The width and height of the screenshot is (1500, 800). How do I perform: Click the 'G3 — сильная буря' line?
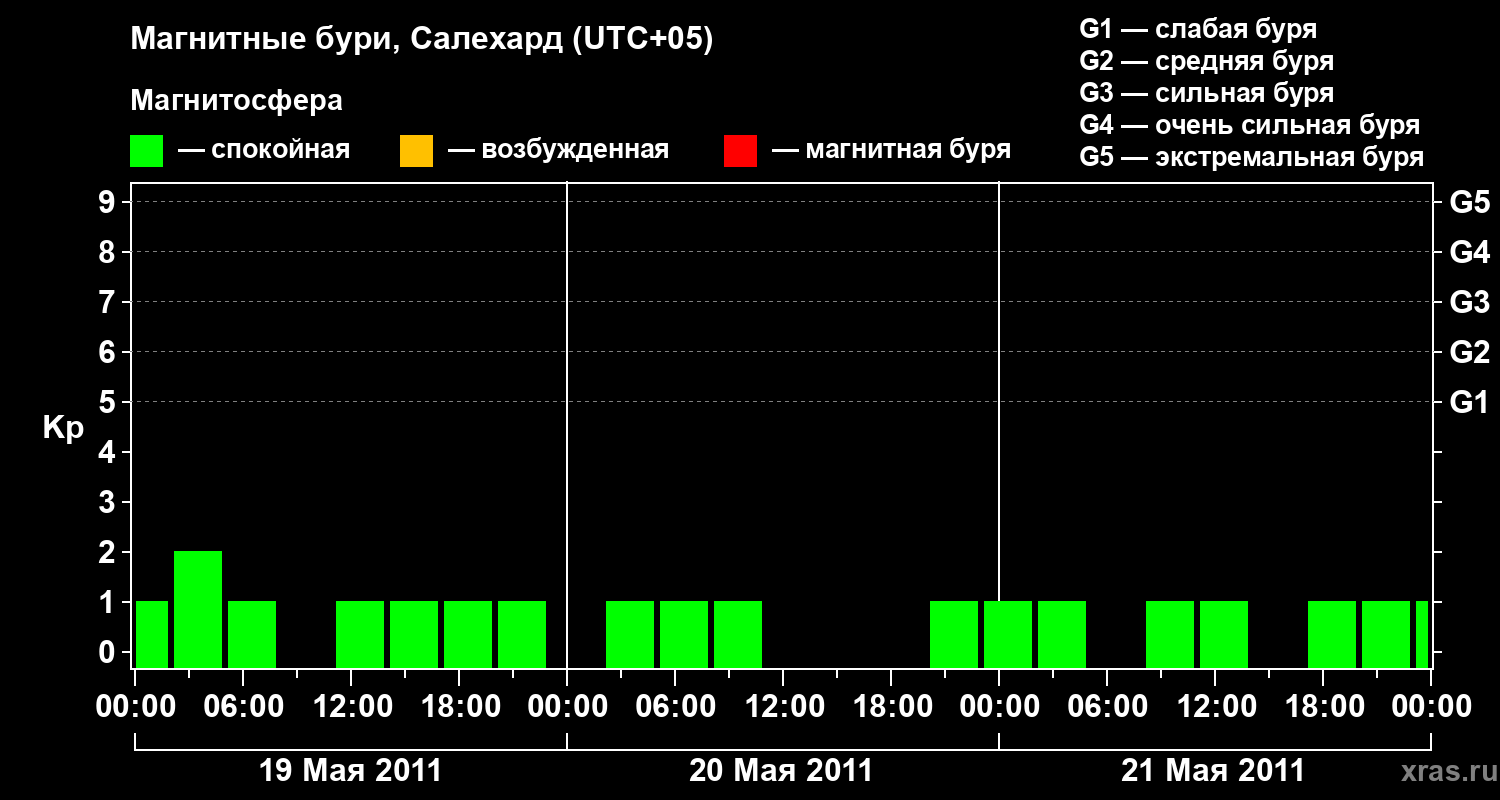pyautogui.click(x=1207, y=93)
